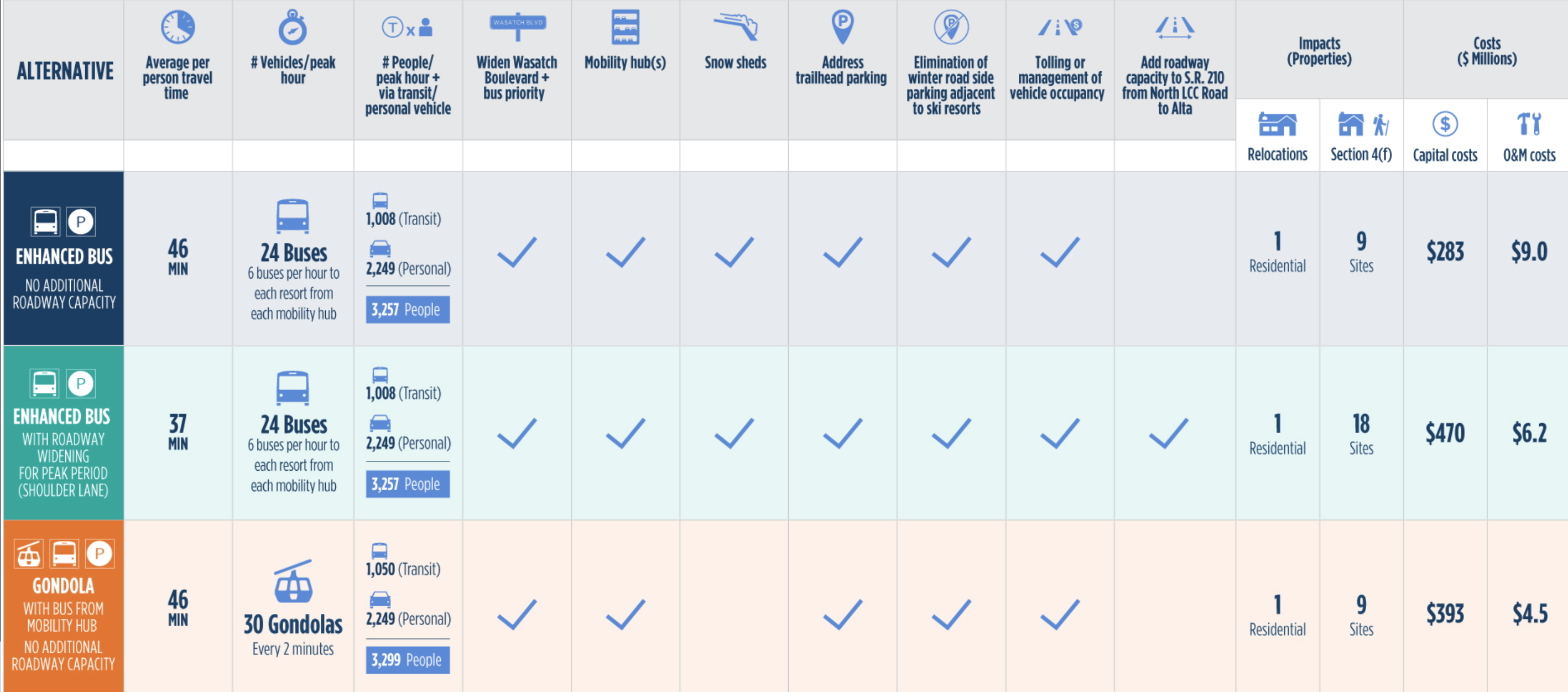
Task: Click the $470 capital cost value
Action: click(1445, 433)
